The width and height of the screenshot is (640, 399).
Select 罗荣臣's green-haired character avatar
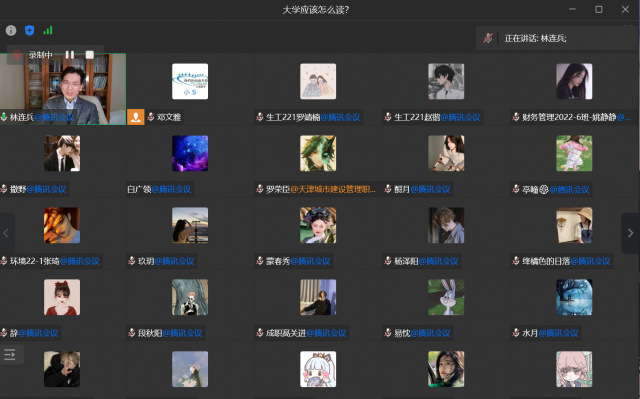click(x=318, y=153)
